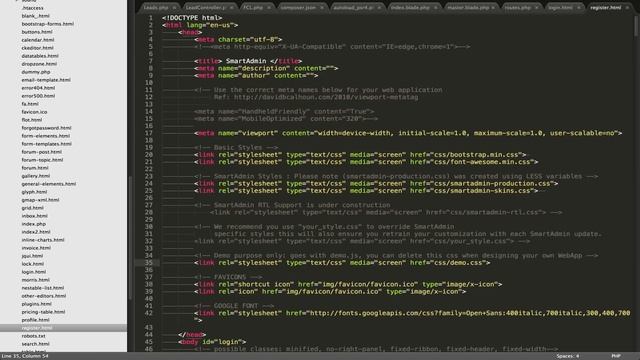Close the register.html editor tab
Viewport: 640px width, 360px height.
[x=627, y=8]
